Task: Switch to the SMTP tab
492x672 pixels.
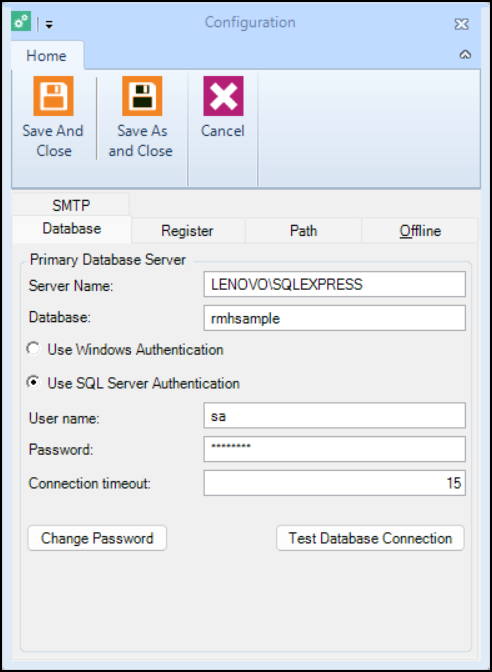Action: click(x=71, y=205)
